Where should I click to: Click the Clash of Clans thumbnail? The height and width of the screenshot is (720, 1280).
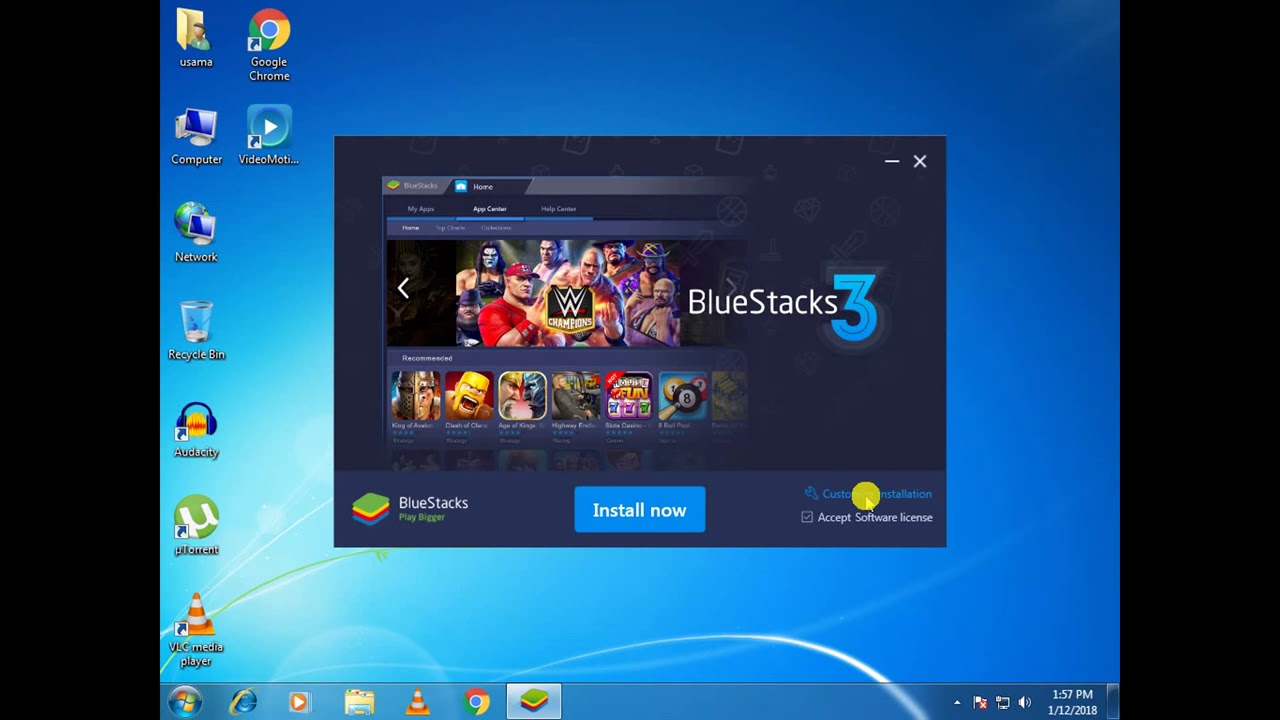click(x=469, y=395)
